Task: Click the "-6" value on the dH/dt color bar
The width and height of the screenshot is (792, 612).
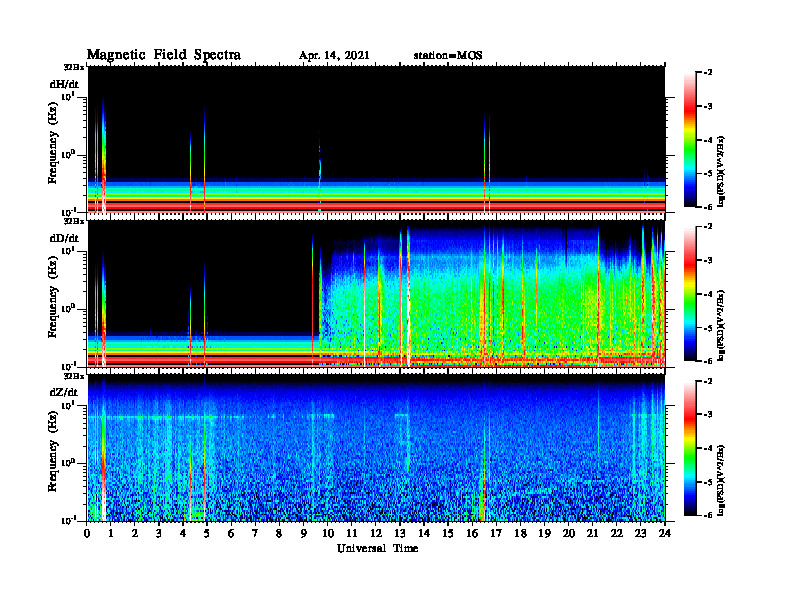Action: tap(707, 207)
